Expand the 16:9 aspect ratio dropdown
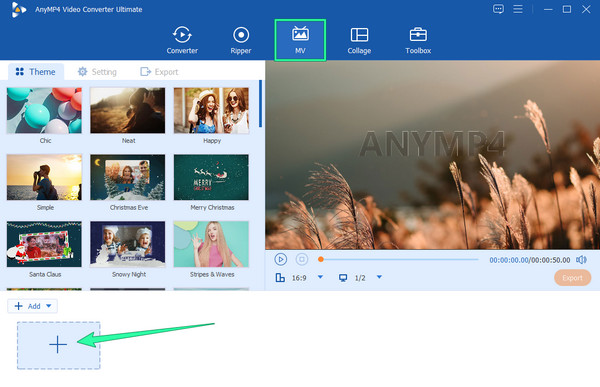 tap(320, 277)
